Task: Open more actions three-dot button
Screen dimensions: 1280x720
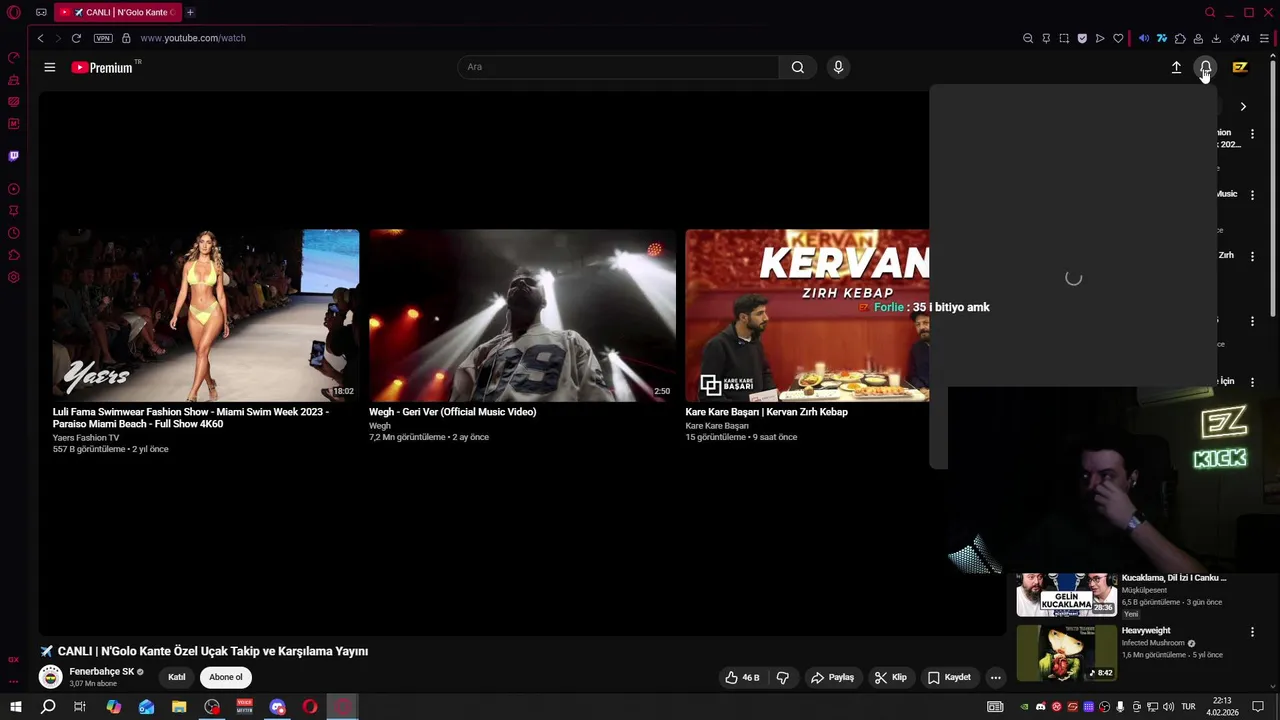Action: pos(995,677)
